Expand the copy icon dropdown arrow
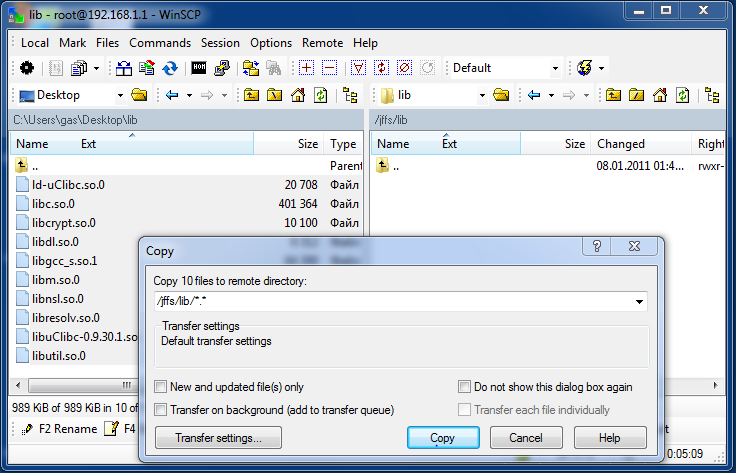The height and width of the screenshot is (473, 736). pos(96,68)
